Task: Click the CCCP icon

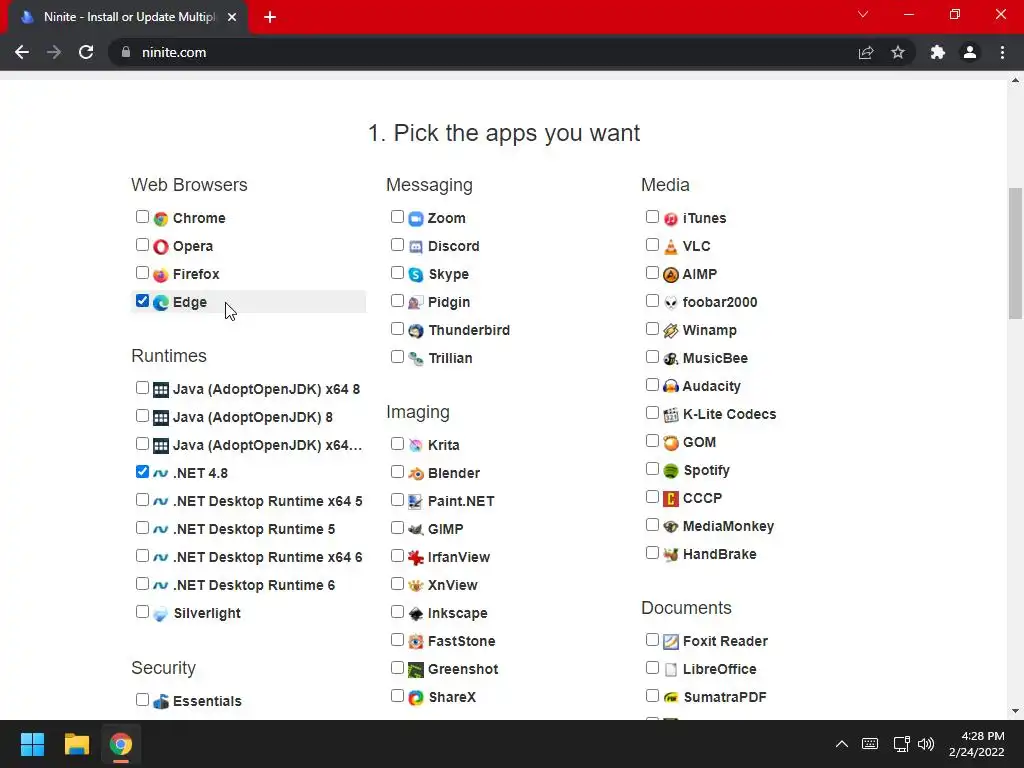Action: (x=671, y=498)
